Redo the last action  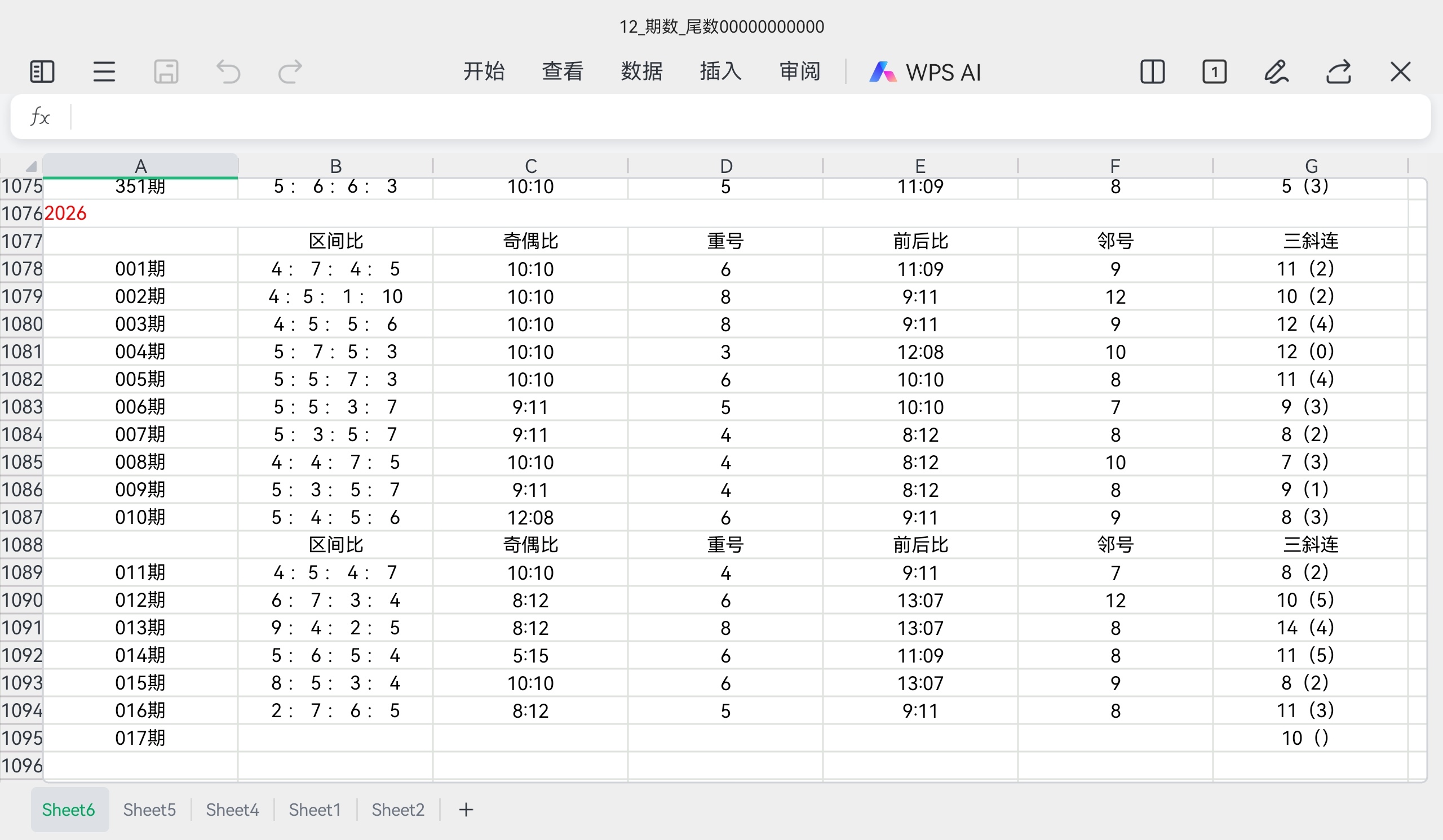[x=290, y=72]
